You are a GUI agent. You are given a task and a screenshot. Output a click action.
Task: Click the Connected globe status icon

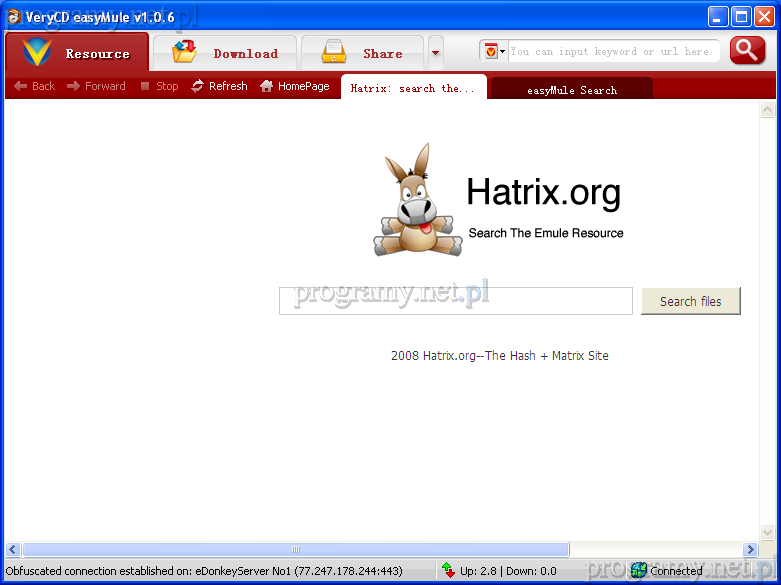[x=638, y=571]
